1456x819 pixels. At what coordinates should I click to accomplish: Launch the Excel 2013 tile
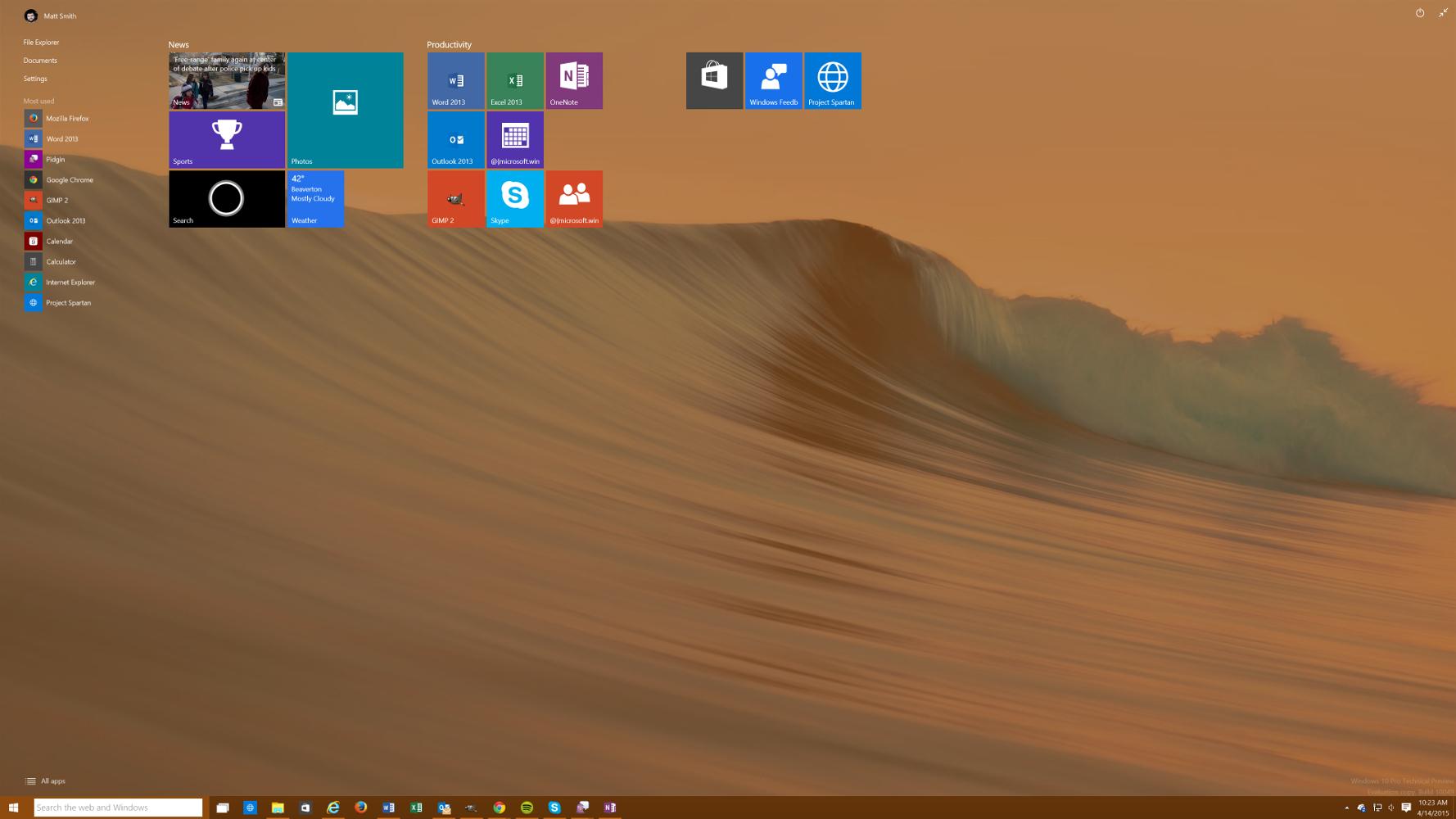tap(514, 80)
